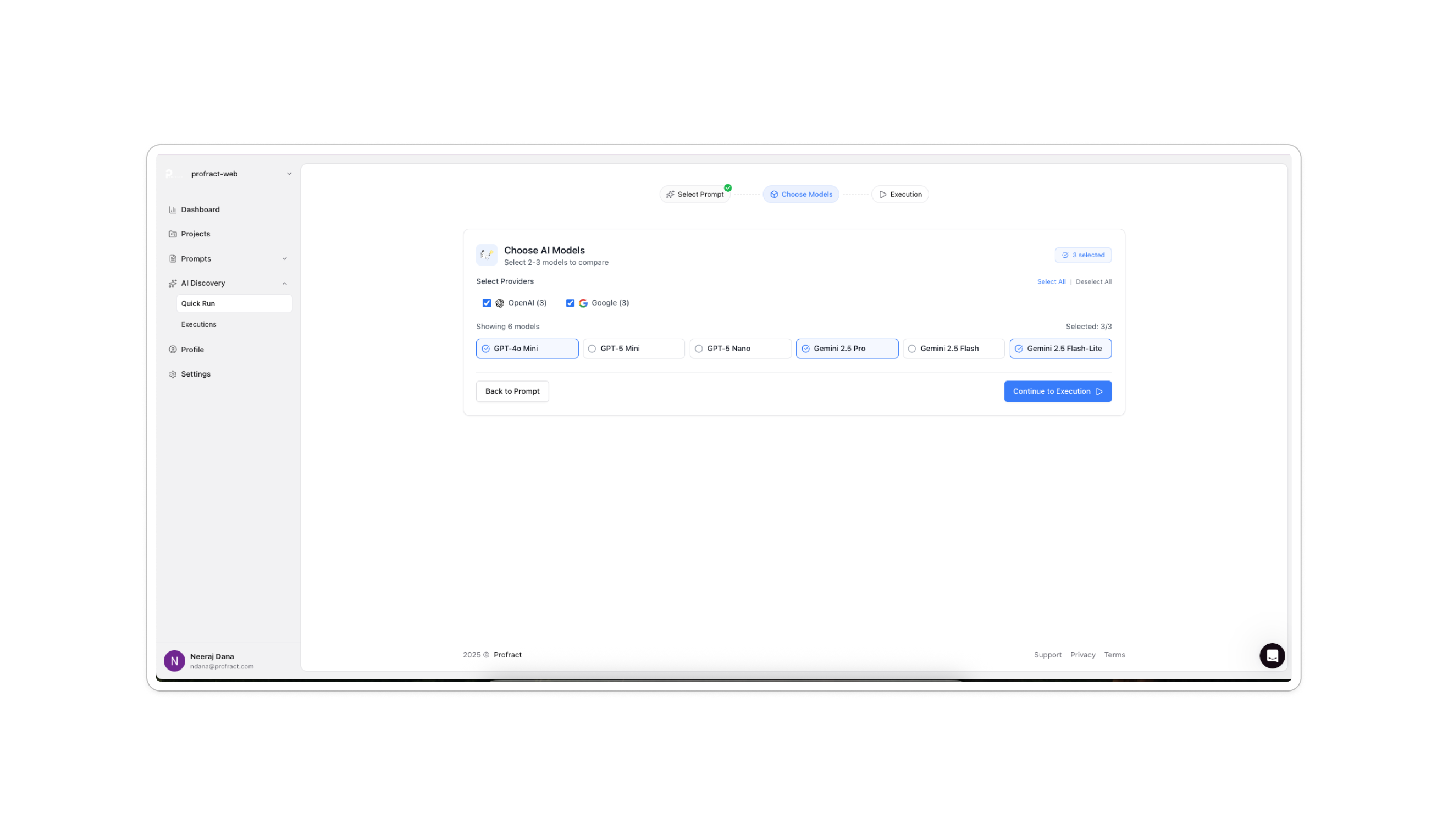Collapse the AI Discovery section
Image resolution: width=1448 pixels, height=840 pixels.
285,283
